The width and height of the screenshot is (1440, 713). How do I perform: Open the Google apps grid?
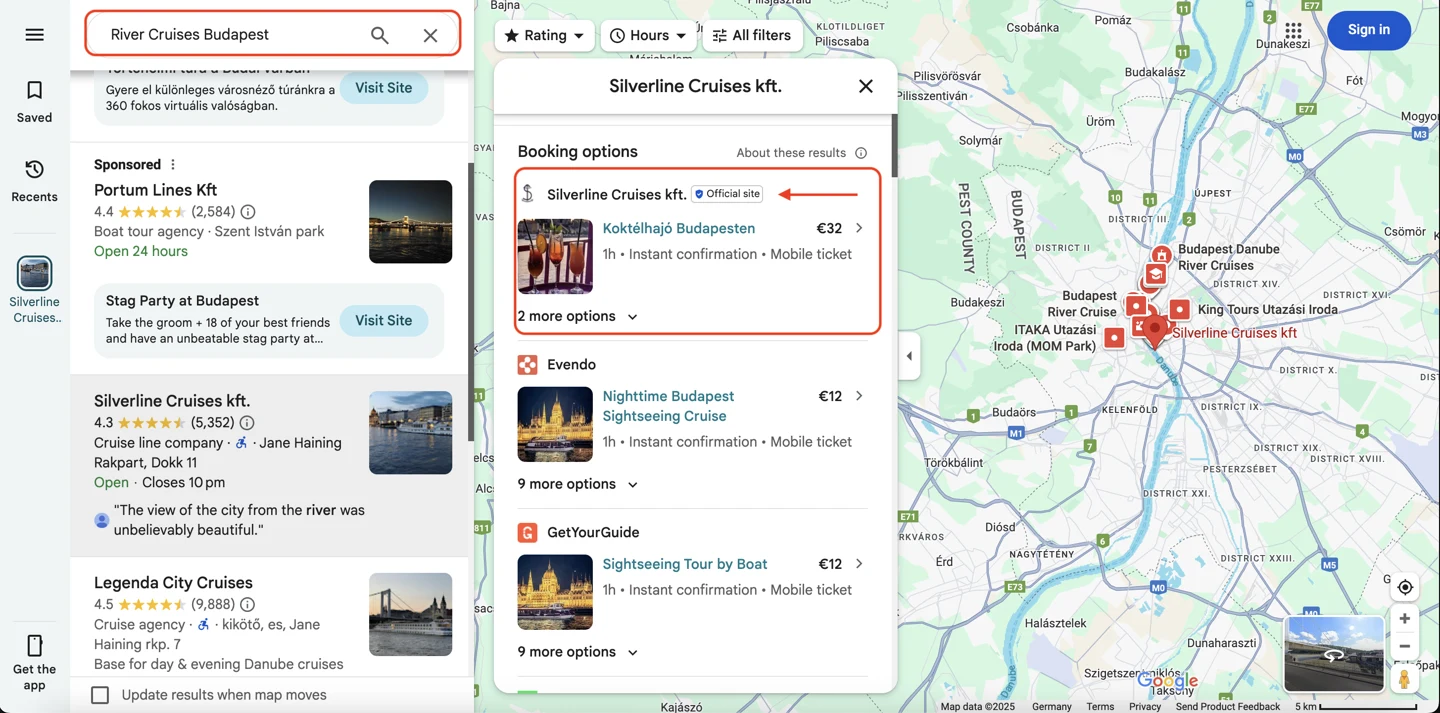coord(1293,30)
